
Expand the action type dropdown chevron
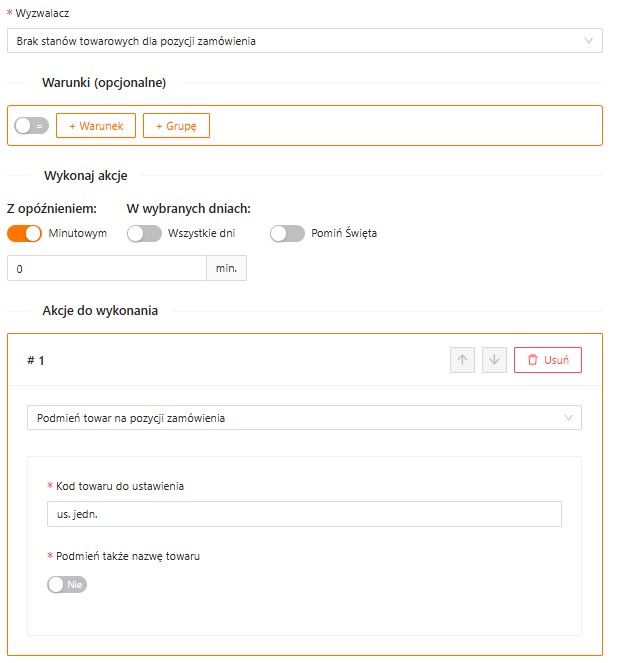(568, 418)
